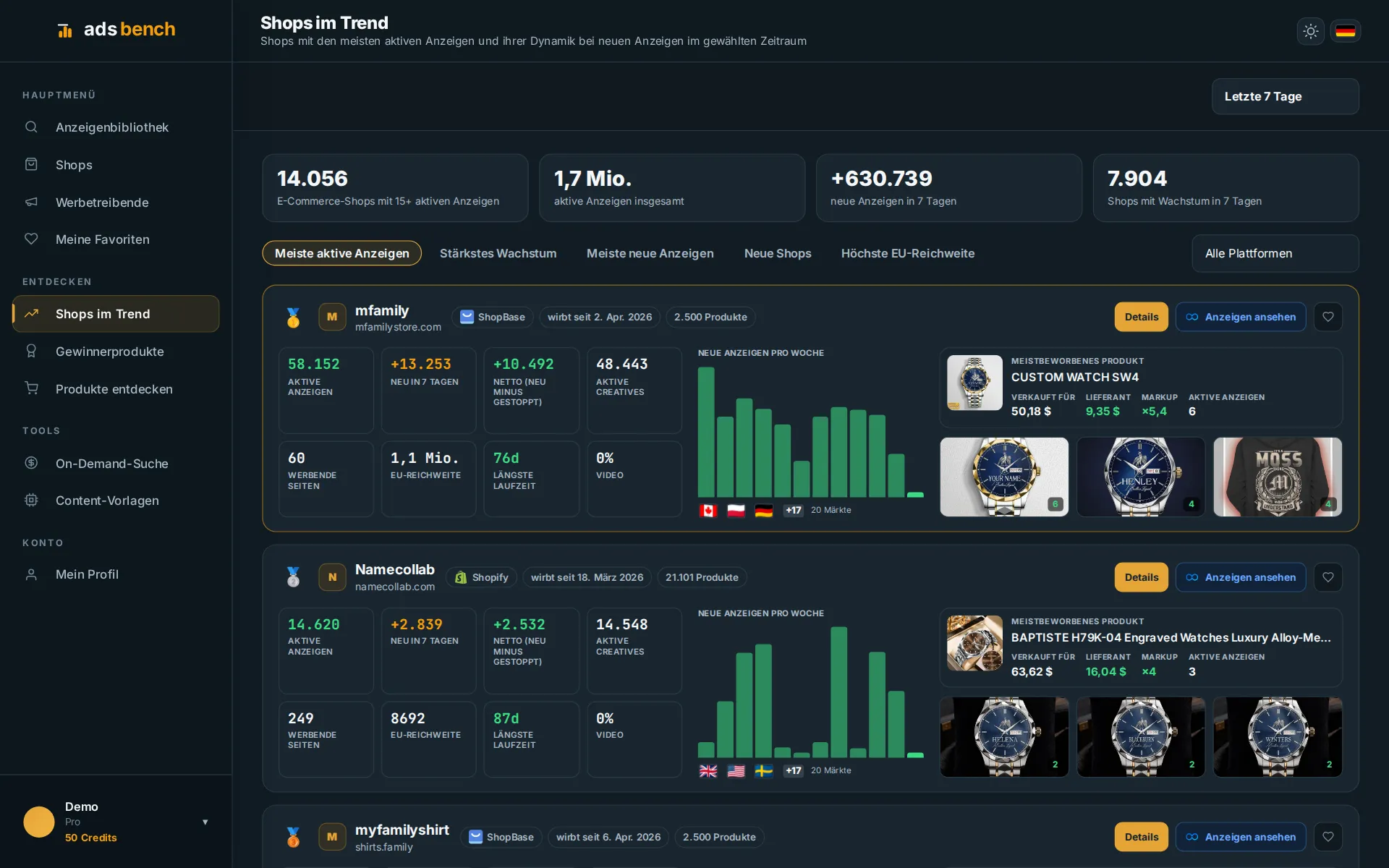Image resolution: width=1389 pixels, height=868 pixels.
Task: Click the ShopBase badge on mfamily
Action: point(493,317)
